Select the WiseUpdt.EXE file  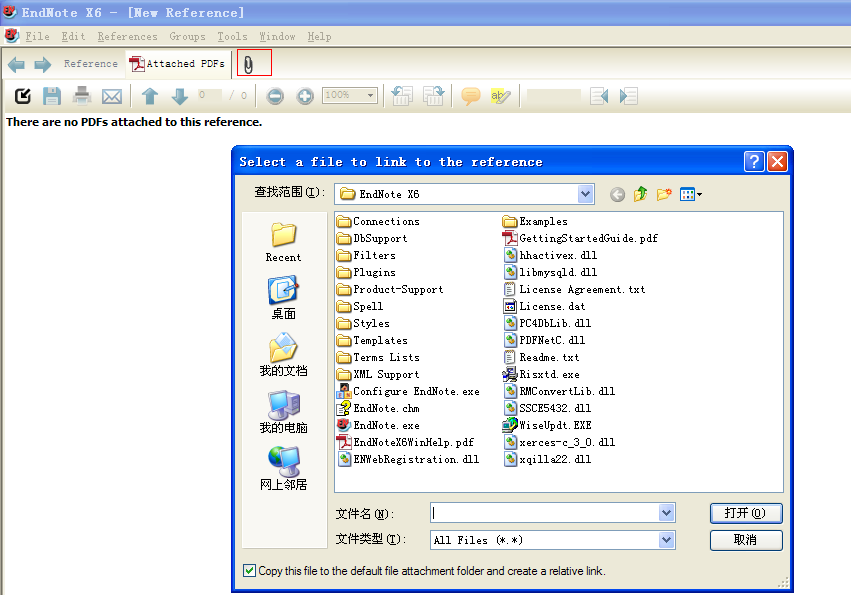pos(547,426)
